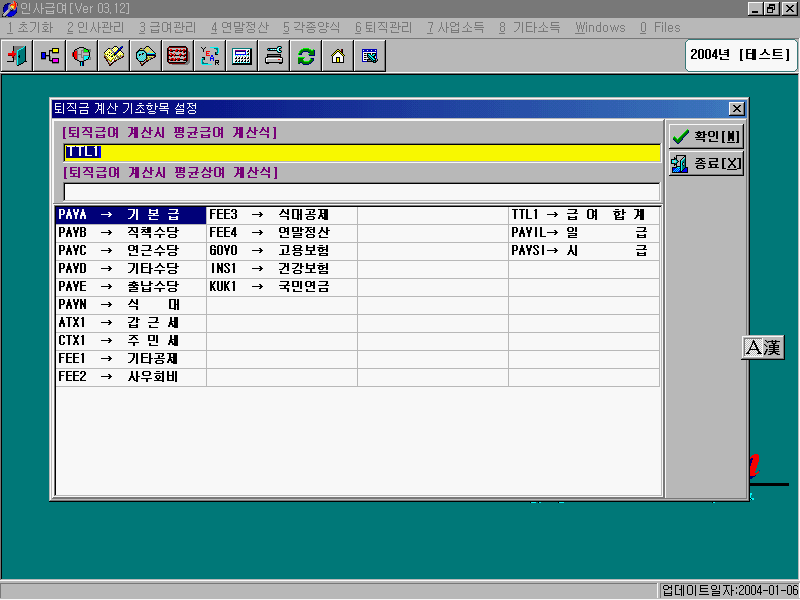The height and width of the screenshot is (600, 800).
Task: Select the KUK1 국민연금 item
Action: pyautogui.click(x=281, y=287)
